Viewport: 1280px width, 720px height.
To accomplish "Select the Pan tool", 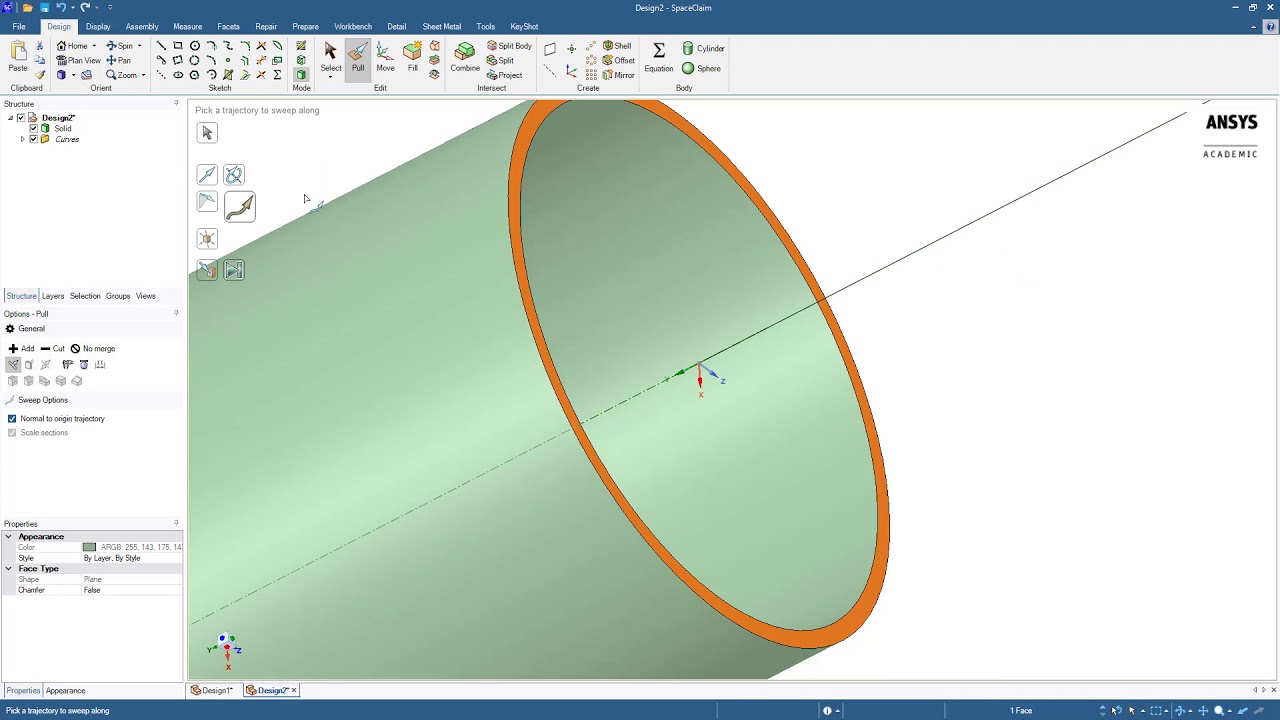I will (118, 60).
